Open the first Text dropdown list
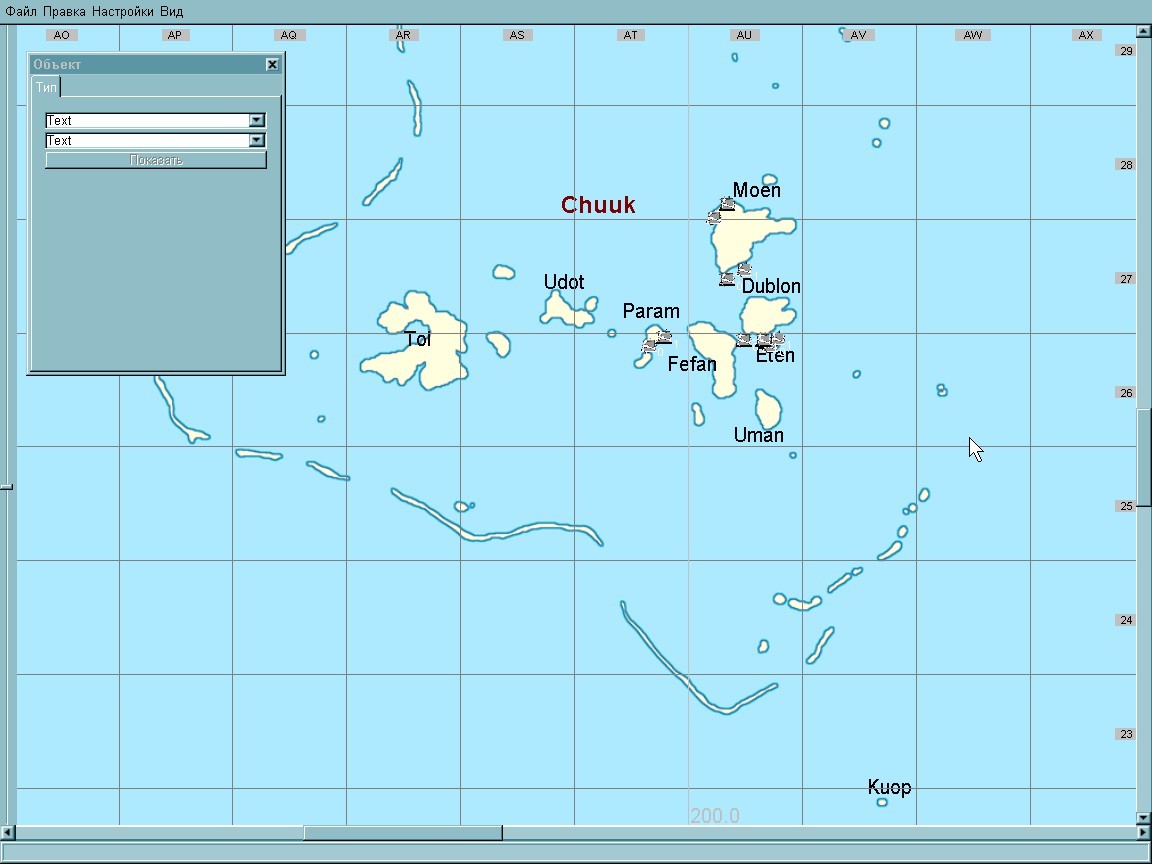The image size is (1152, 864). pyautogui.click(x=256, y=120)
